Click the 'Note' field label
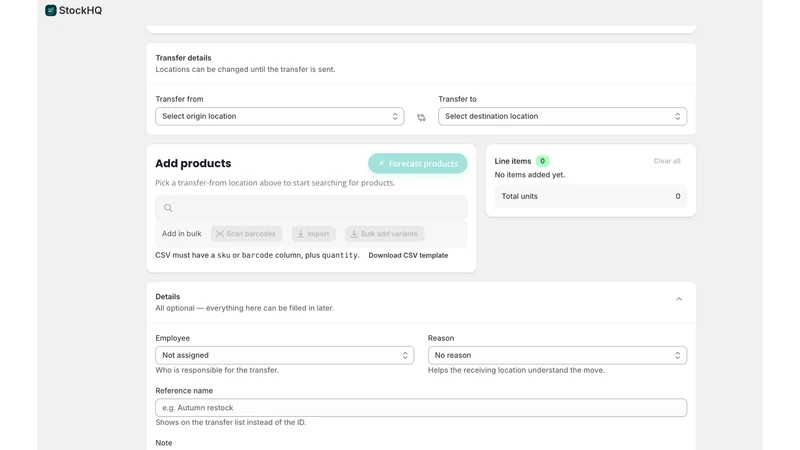 pos(164,443)
